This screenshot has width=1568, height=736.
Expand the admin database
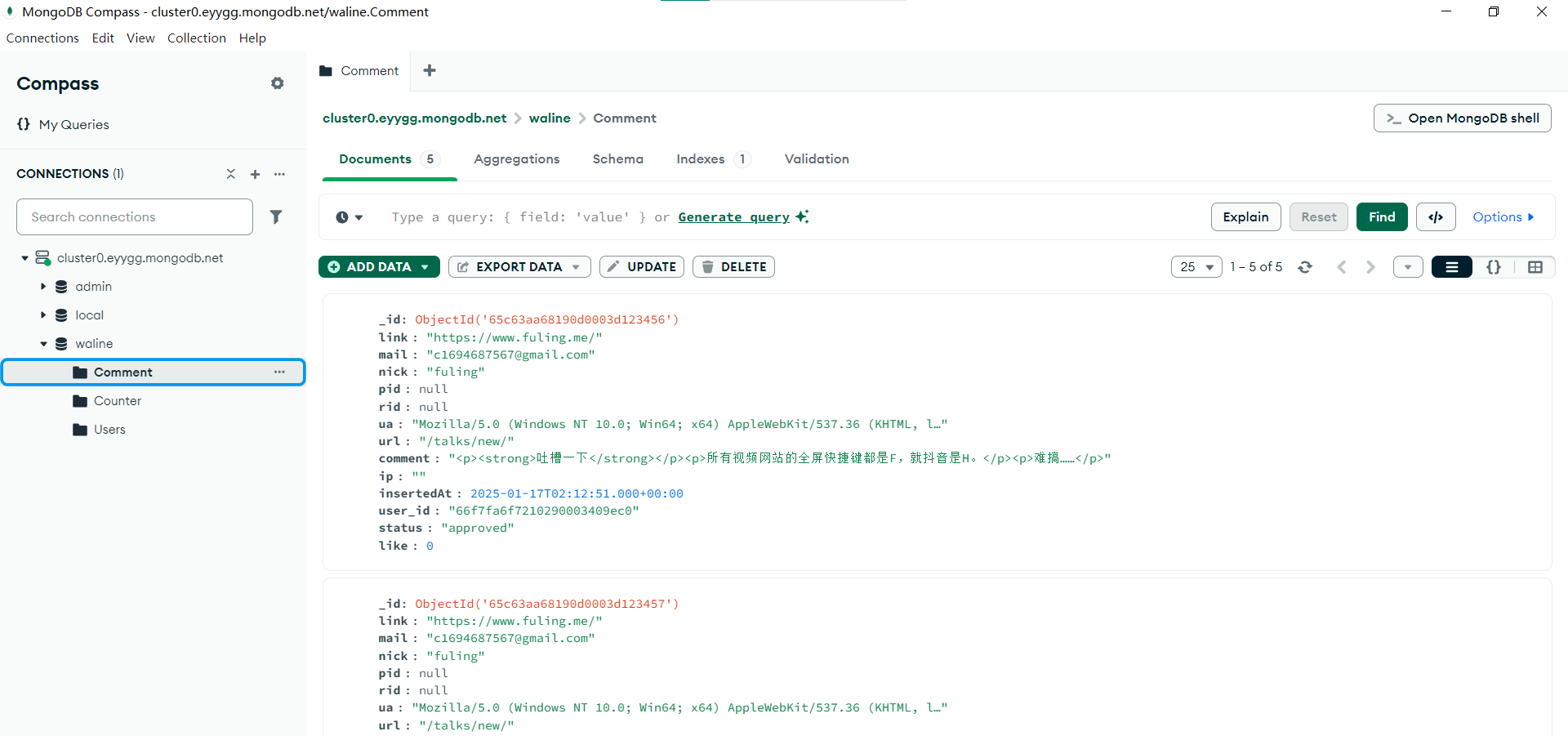click(43, 287)
